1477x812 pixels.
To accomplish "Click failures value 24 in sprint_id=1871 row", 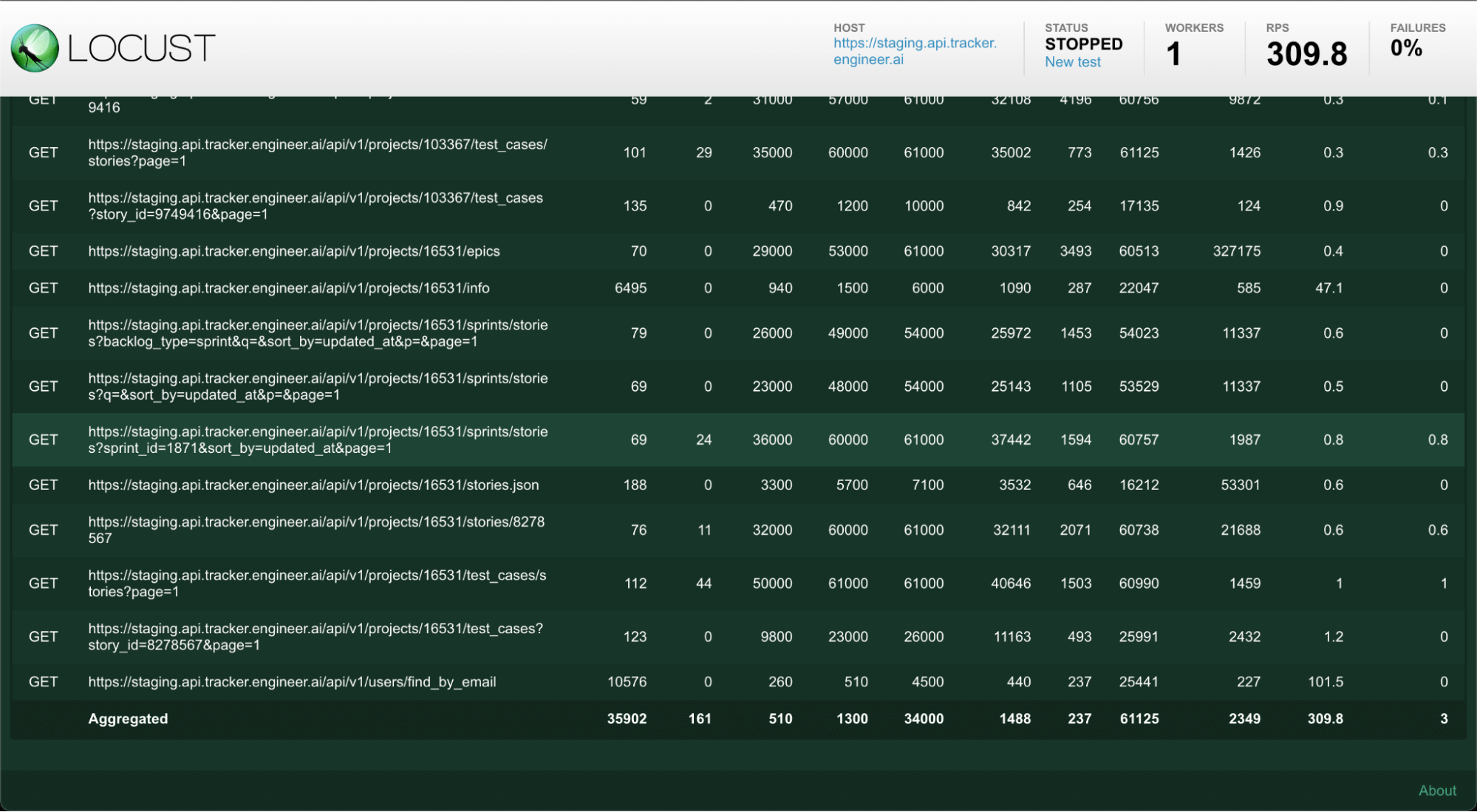I will click(x=703, y=440).
